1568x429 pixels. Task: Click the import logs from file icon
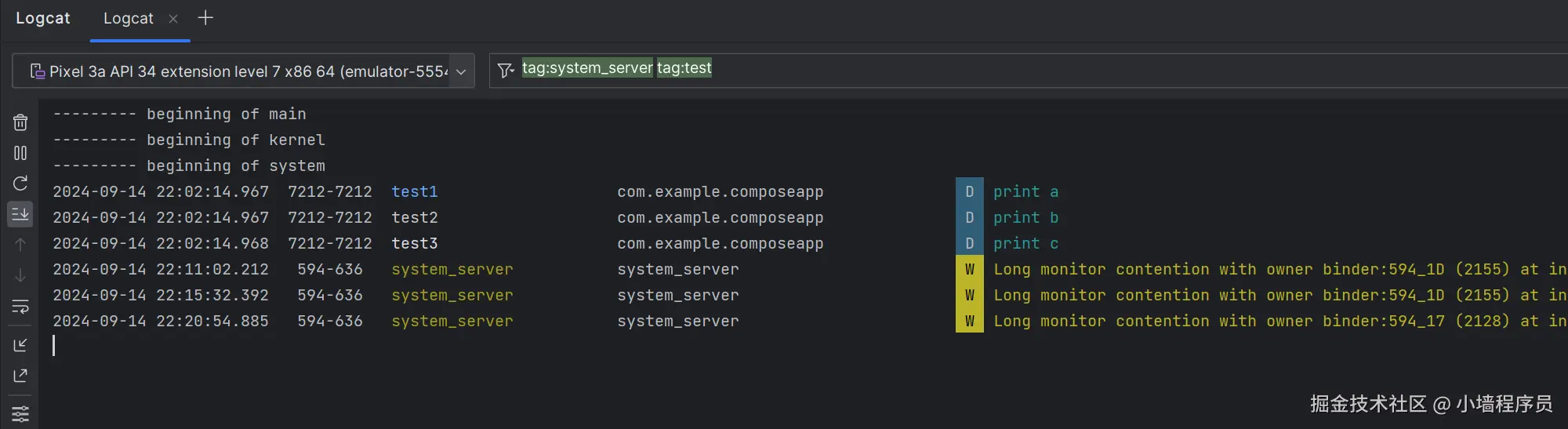(x=20, y=345)
